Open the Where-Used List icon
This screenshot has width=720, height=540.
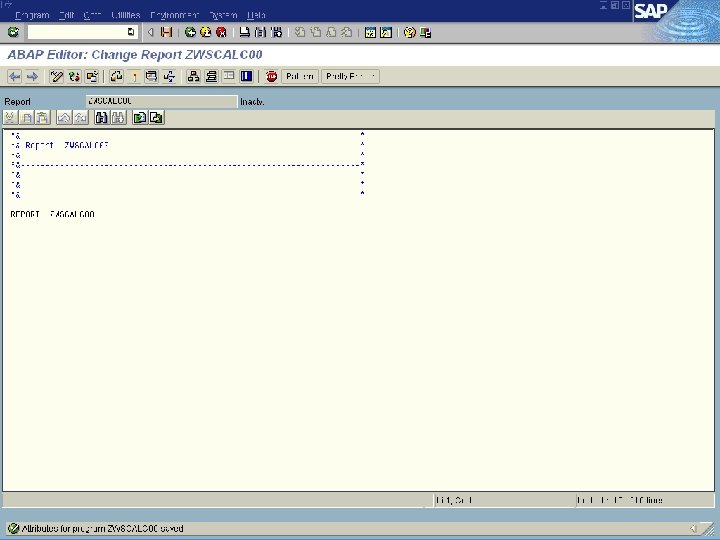(169, 76)
